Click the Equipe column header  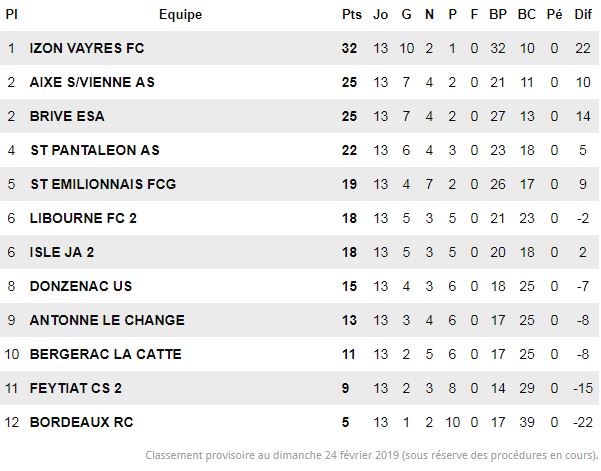pos(180,15)
